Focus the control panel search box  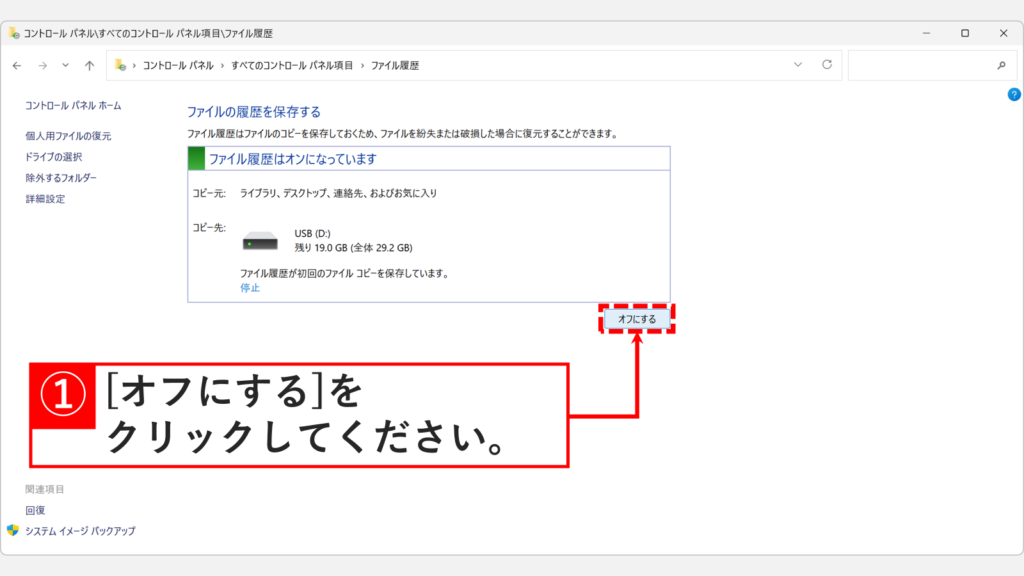pyautogui.click(x=932, y=65)
